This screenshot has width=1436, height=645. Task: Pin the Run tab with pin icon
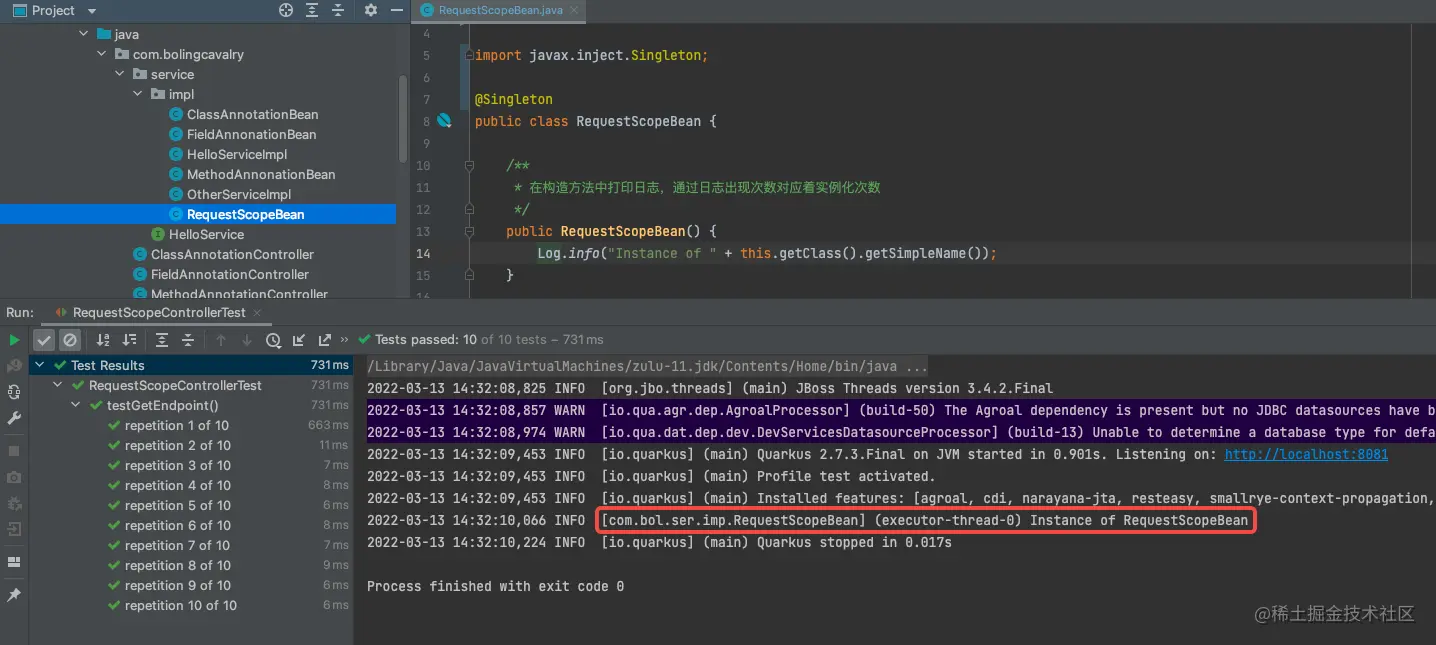click(14, 595)
